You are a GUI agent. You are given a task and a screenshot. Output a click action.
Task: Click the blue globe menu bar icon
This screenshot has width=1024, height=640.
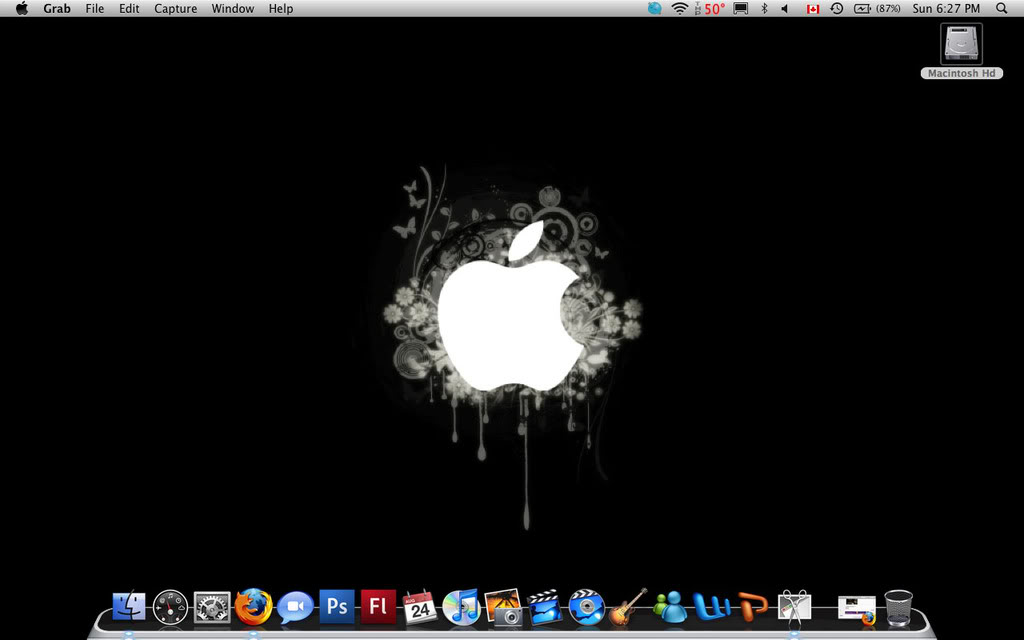pos(654,8)
